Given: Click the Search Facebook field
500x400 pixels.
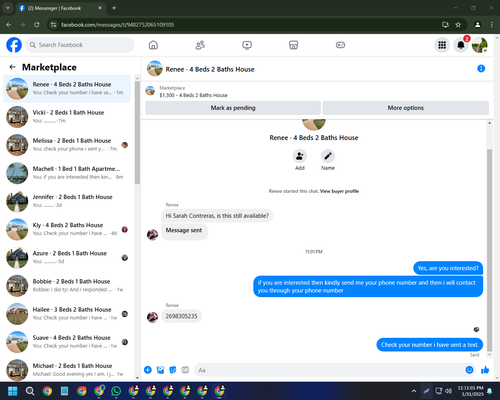Looking at the screenshot, I should pyautogui.click(x=80, y=45).
